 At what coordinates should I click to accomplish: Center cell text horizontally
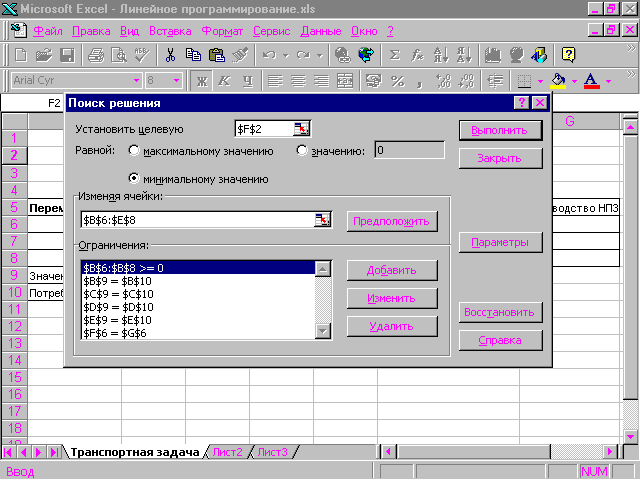[298, 81]
